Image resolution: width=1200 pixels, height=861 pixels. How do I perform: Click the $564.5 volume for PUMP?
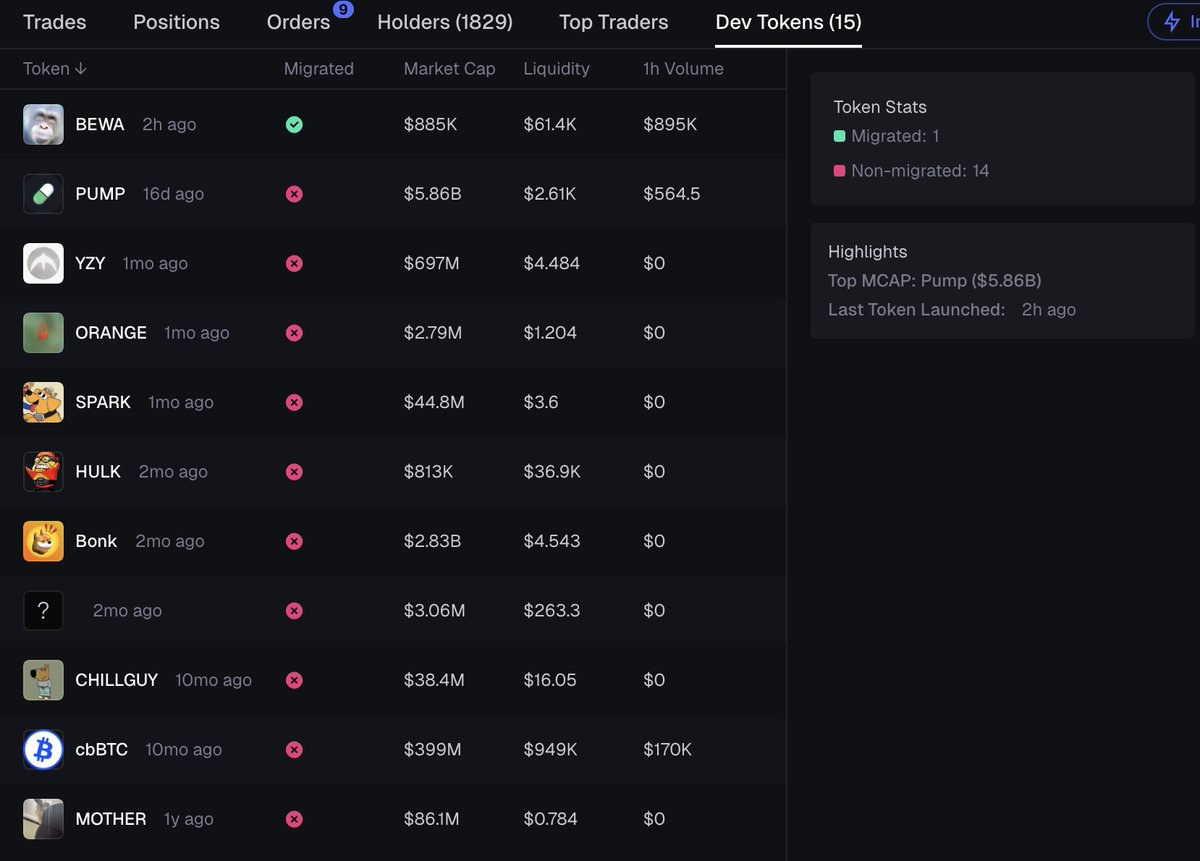pyautogui.click(x=672, y=194)
